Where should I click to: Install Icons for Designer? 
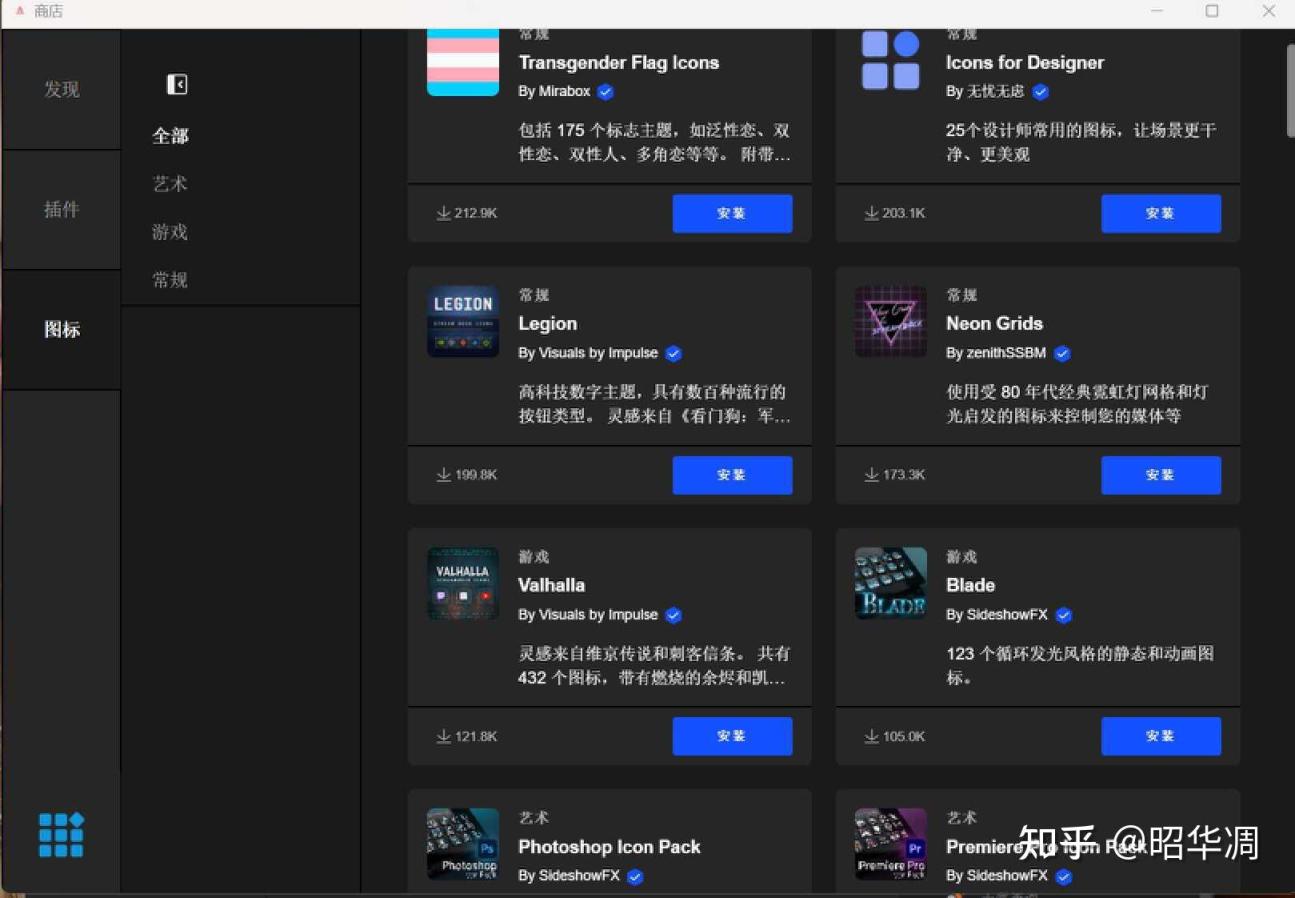click(x=1161, y=213)
